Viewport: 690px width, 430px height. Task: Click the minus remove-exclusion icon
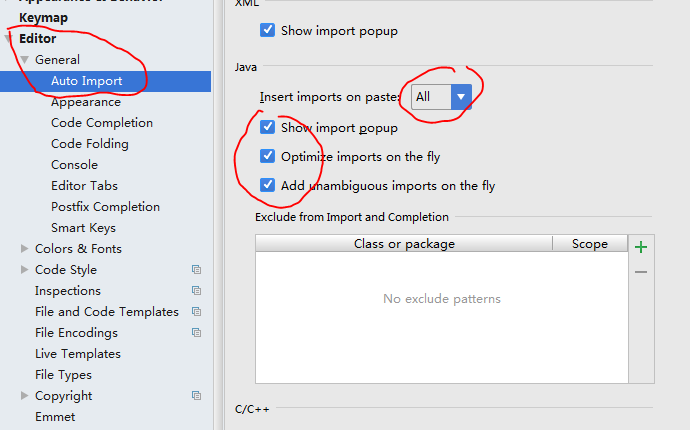(641, 271)
